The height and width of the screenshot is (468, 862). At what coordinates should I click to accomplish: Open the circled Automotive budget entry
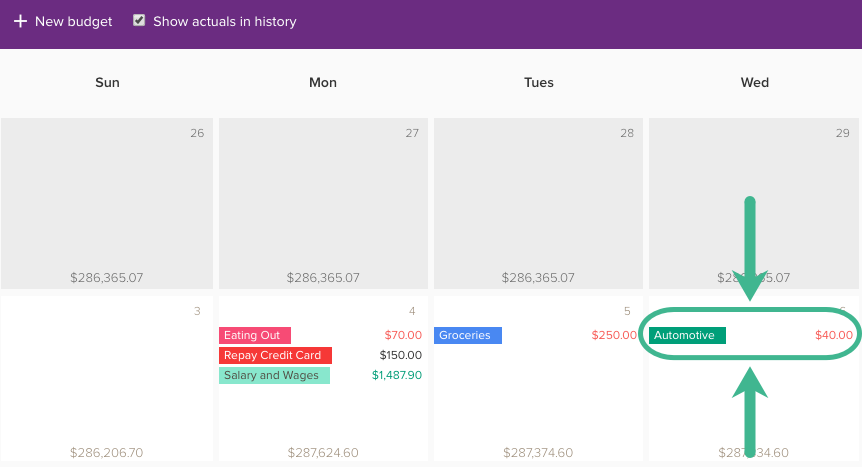pos(687,335)
